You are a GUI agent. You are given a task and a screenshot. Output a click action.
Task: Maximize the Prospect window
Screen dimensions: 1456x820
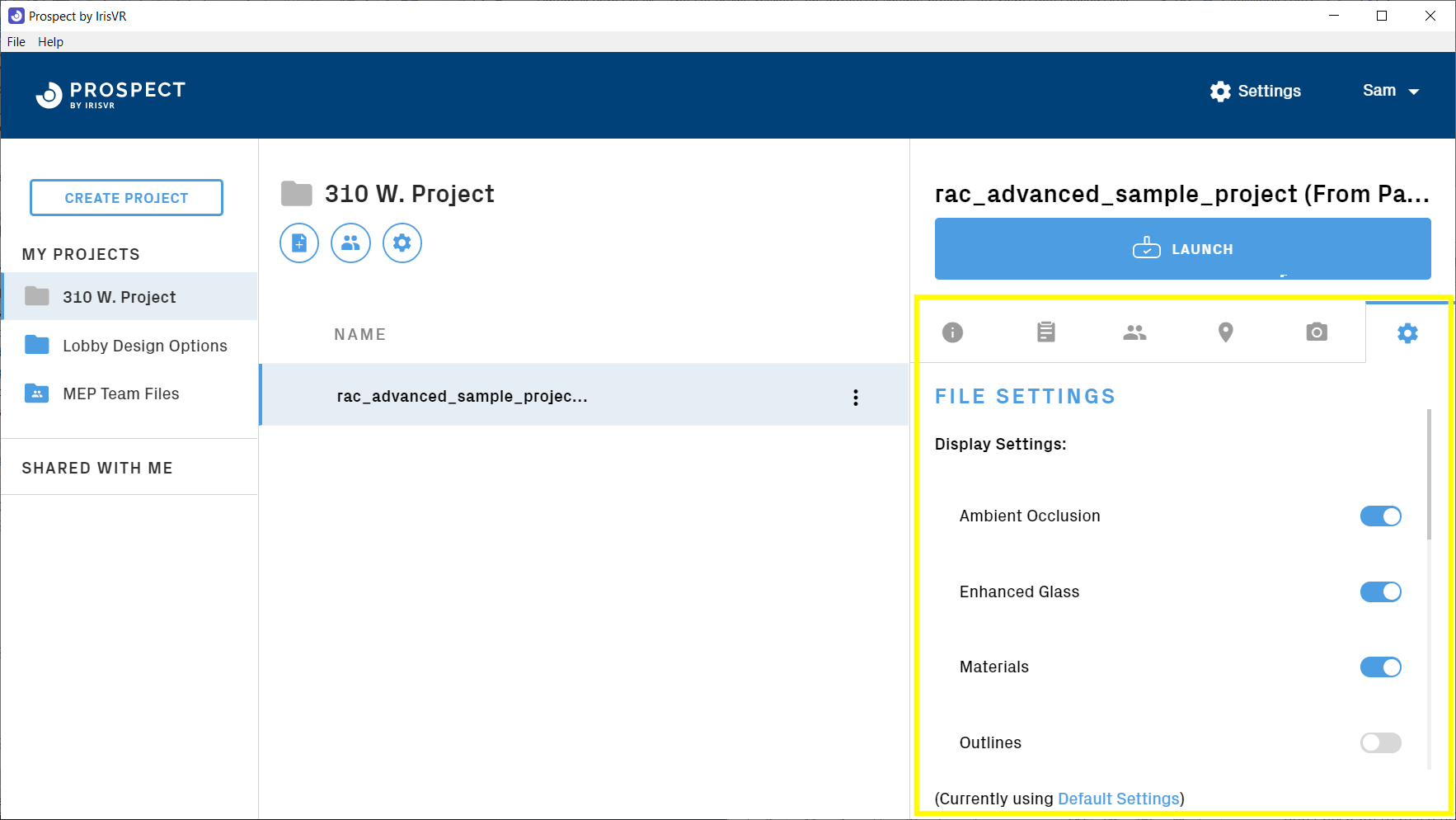click(1382, 16)
